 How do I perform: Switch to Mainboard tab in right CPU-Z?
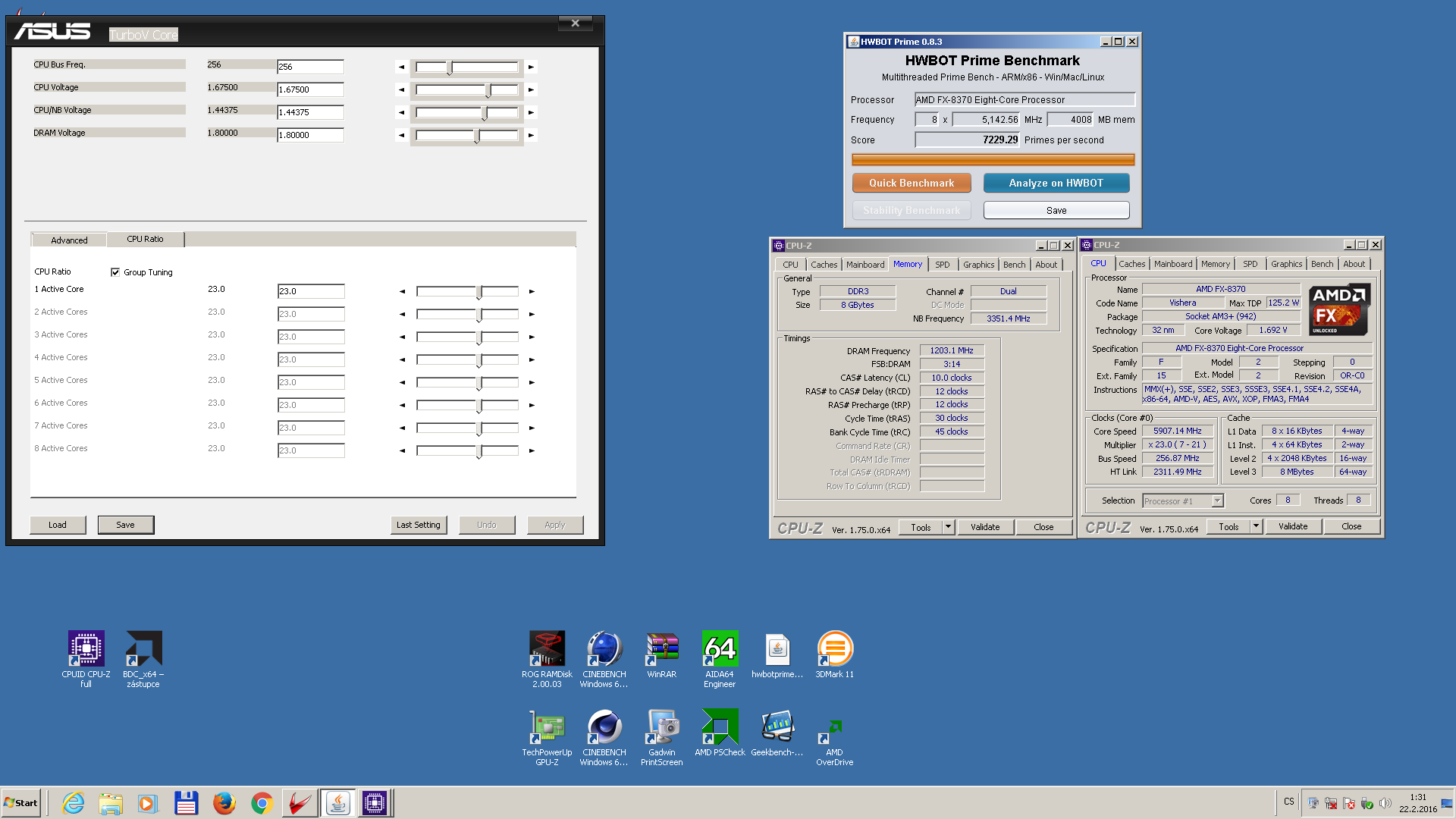point(1172,264)
